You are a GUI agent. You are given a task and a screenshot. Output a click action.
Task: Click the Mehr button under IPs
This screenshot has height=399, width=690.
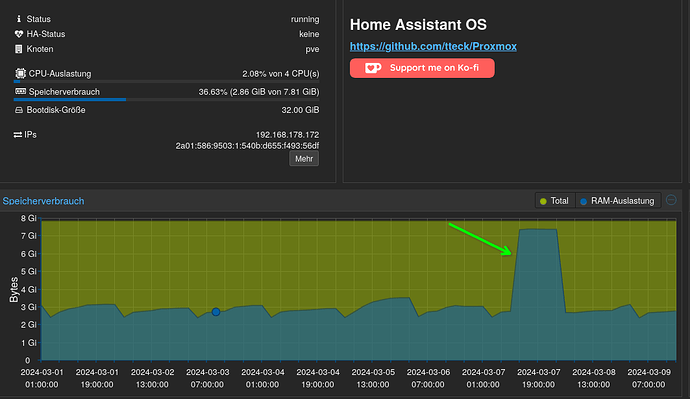[x=304, y=159]
